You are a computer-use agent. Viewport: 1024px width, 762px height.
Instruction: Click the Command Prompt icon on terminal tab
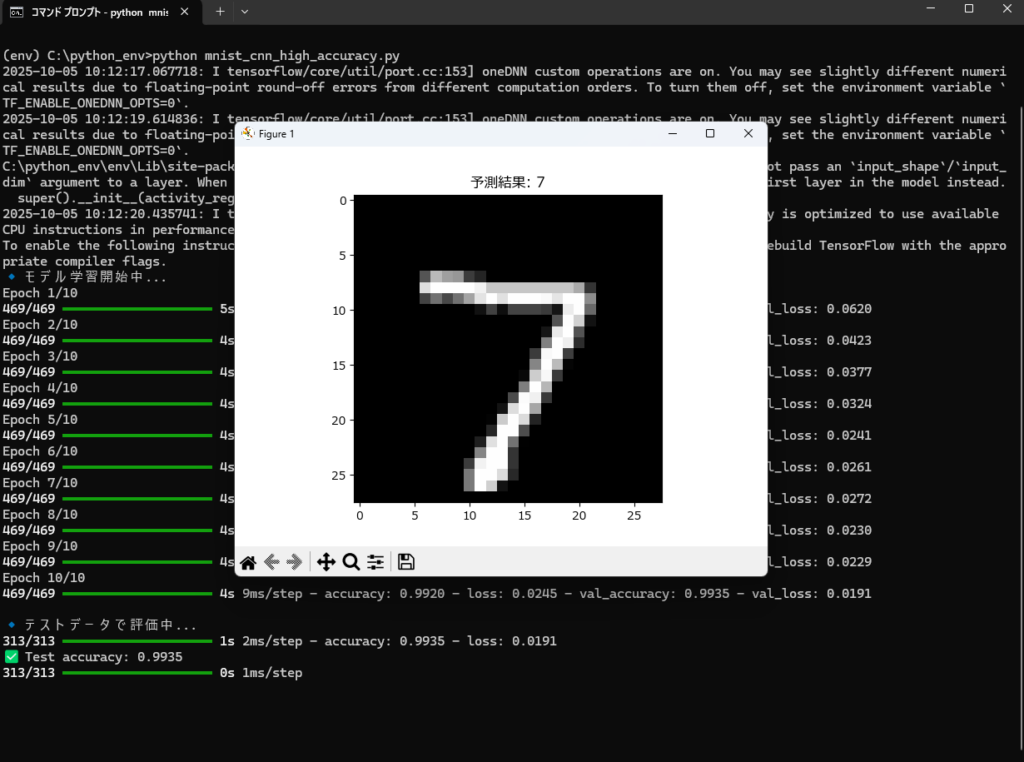pyautogui.click(x=18, y=12)
